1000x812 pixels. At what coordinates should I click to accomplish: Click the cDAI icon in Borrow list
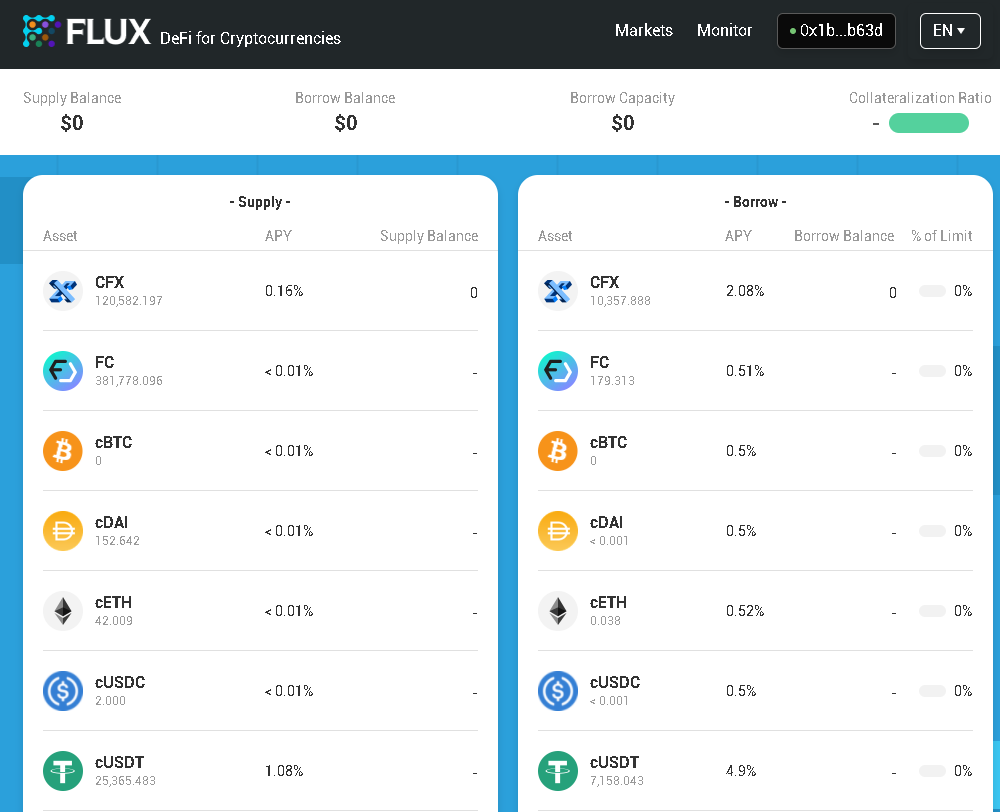pos(558,531)
